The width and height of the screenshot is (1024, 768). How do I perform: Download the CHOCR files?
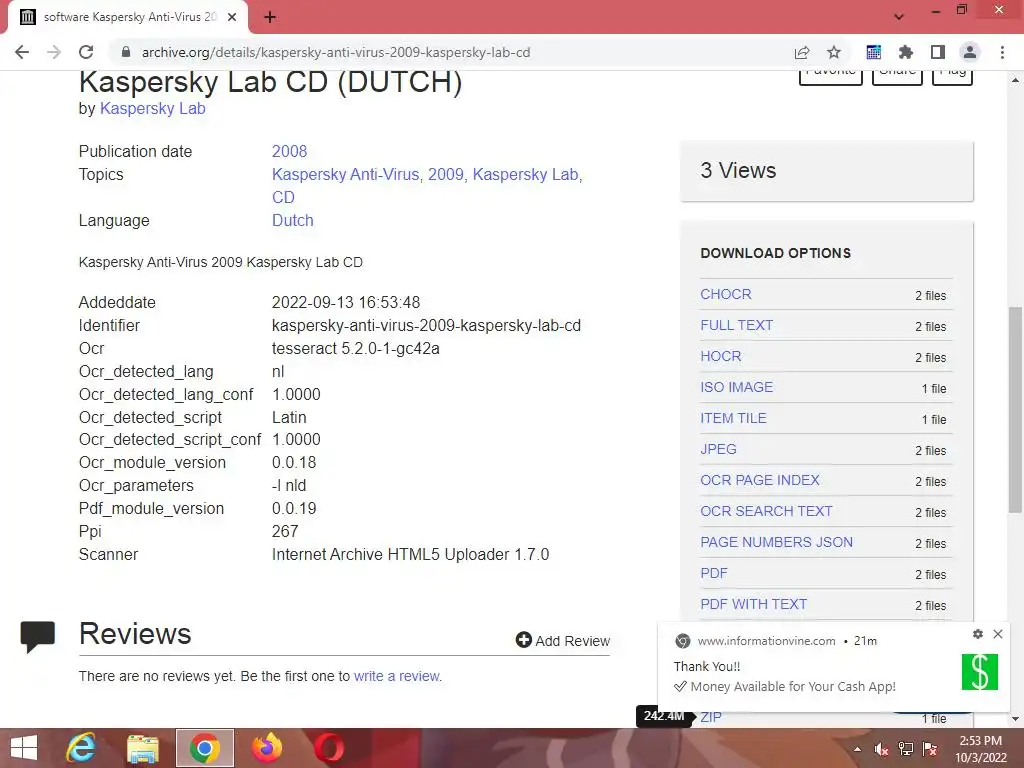(x=726, y=295)
